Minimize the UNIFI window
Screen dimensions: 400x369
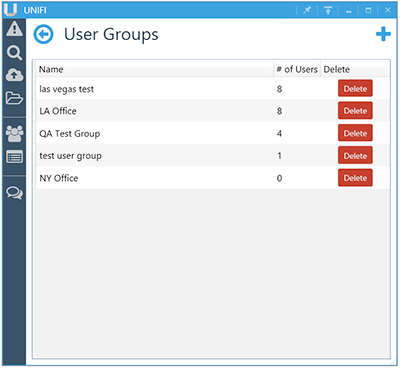click(x=349, y=11)
